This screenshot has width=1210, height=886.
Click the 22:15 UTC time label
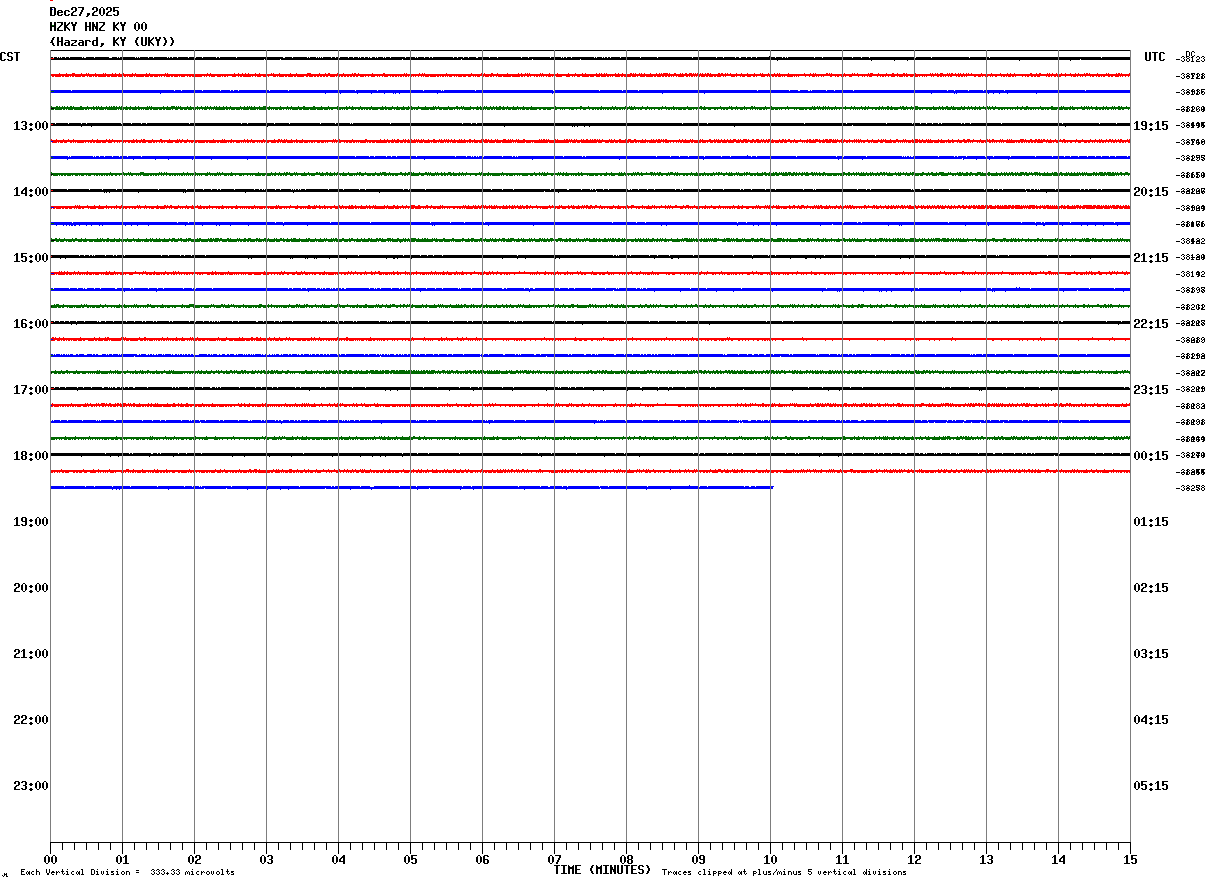(1150, 324)
